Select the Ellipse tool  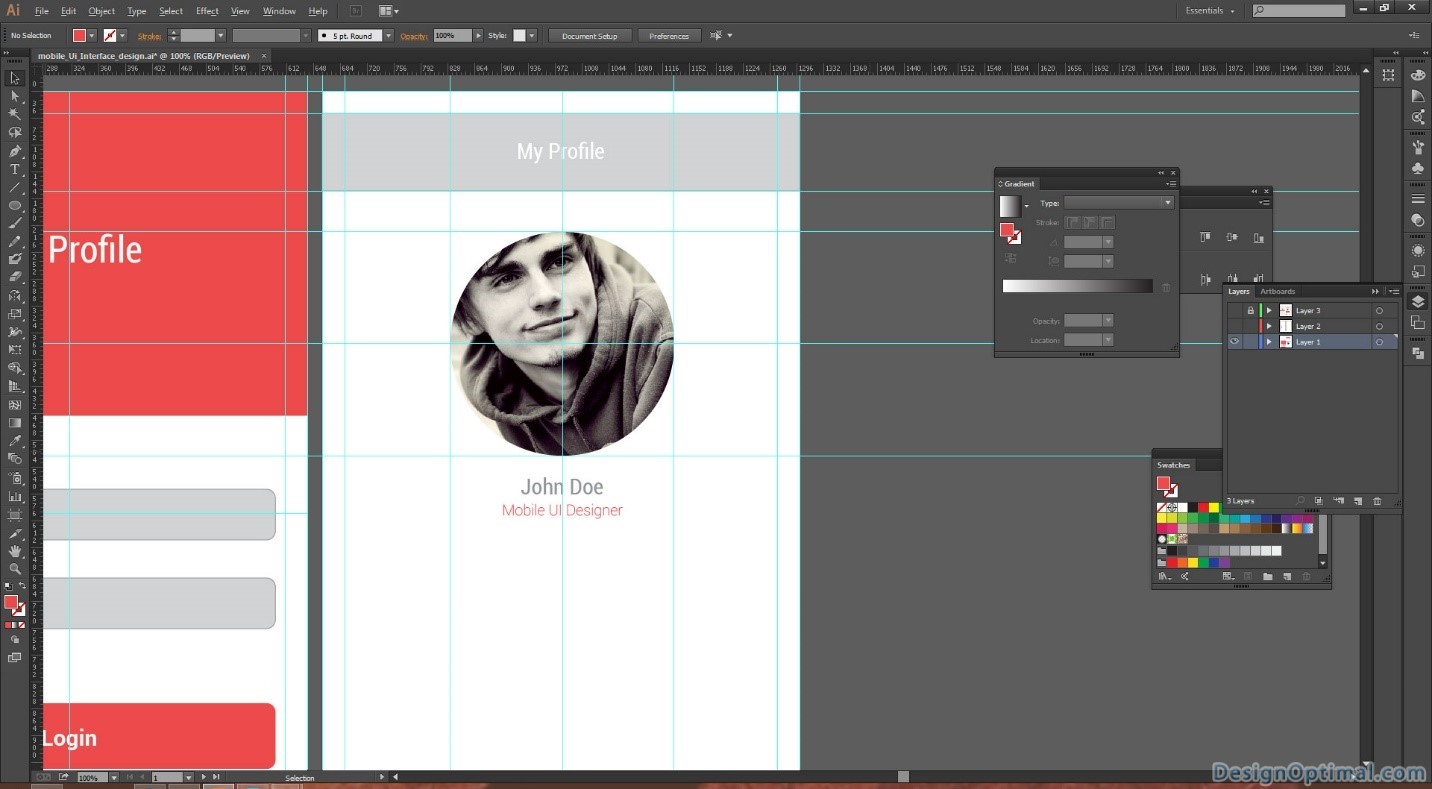point(15,206)
